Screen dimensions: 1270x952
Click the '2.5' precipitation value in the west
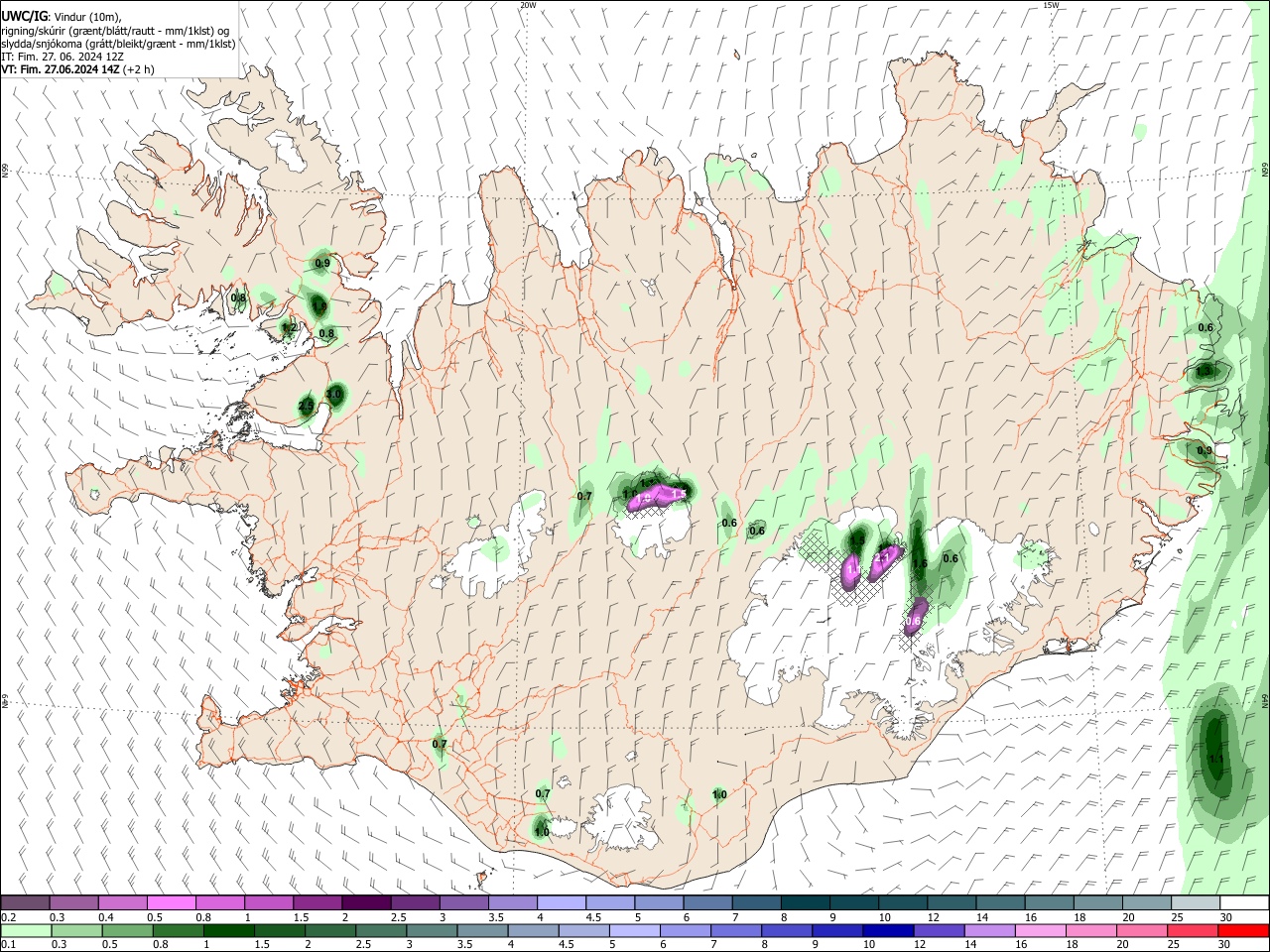(x=306, y=406)
